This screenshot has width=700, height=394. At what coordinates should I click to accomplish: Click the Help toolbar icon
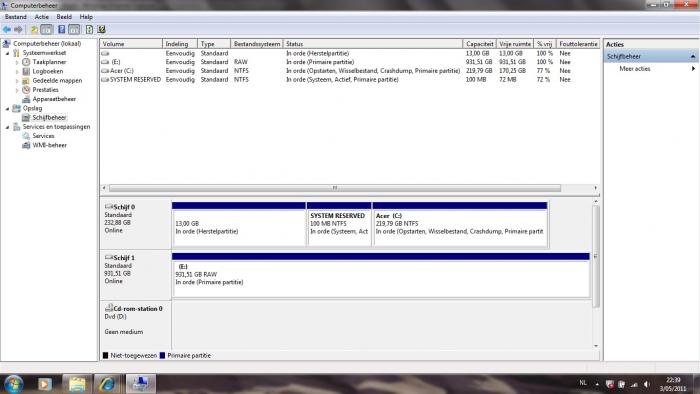62,29
